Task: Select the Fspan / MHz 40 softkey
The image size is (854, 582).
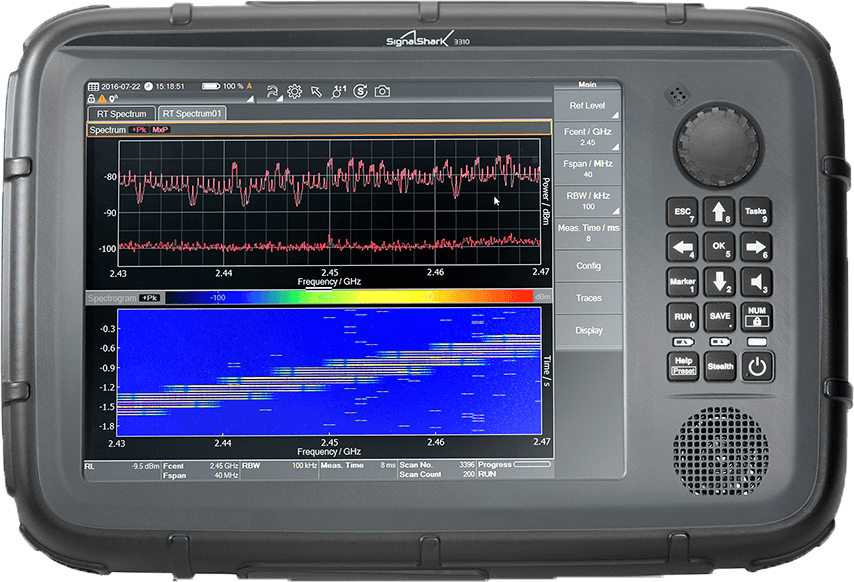Action: pos(587,169)
